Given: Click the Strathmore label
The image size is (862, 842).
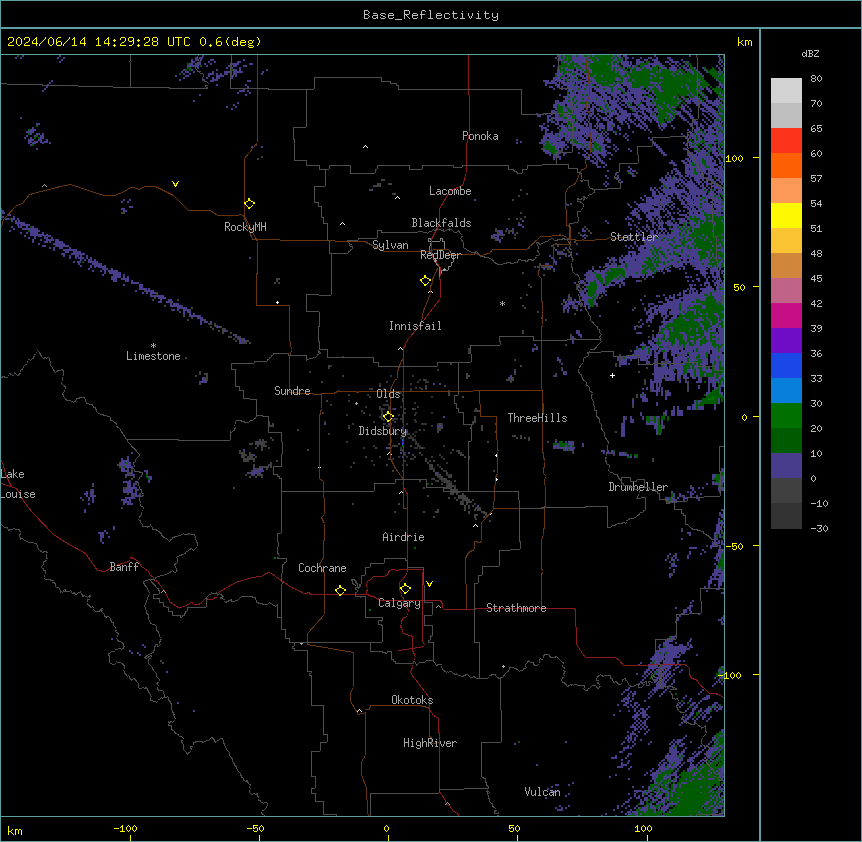Looking at the screenshot, I should point(516,608).
